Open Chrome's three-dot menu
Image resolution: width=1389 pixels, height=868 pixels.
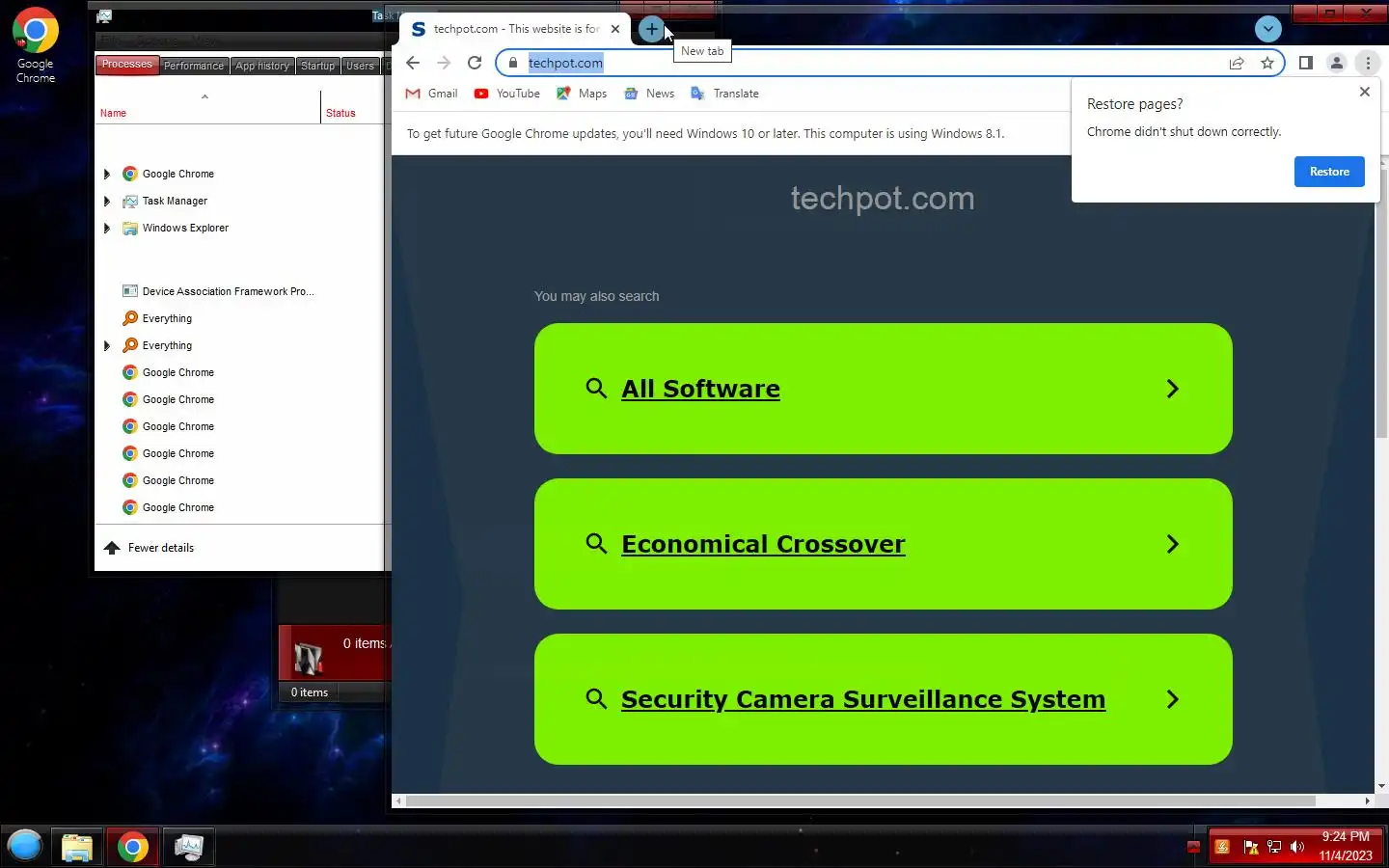click(x=1368, y=63)
